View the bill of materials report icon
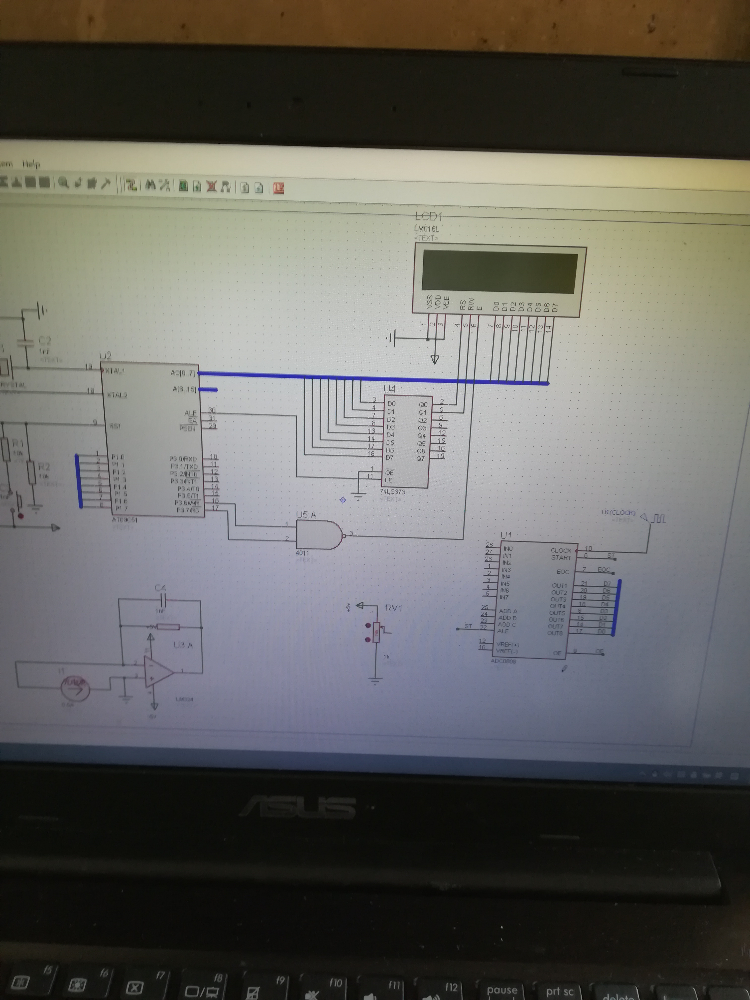 click(244, 188)
